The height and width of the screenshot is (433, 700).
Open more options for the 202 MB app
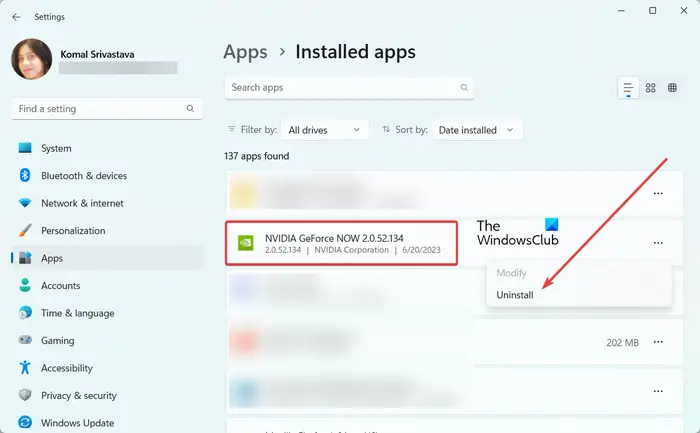coord(658,342)
